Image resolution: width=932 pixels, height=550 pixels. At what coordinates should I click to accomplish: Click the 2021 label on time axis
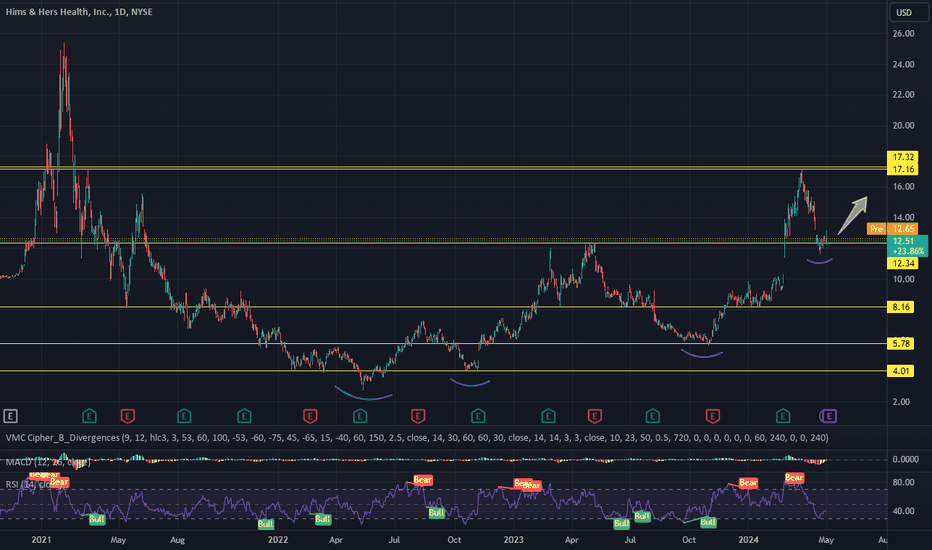(41, 540)
